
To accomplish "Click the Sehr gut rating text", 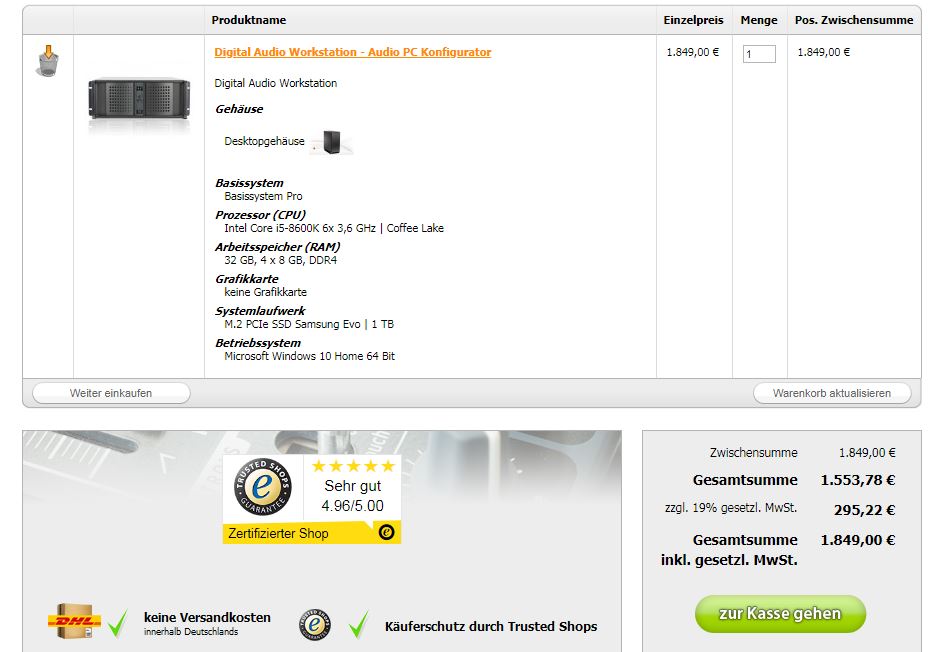I will tap(353, 486).
